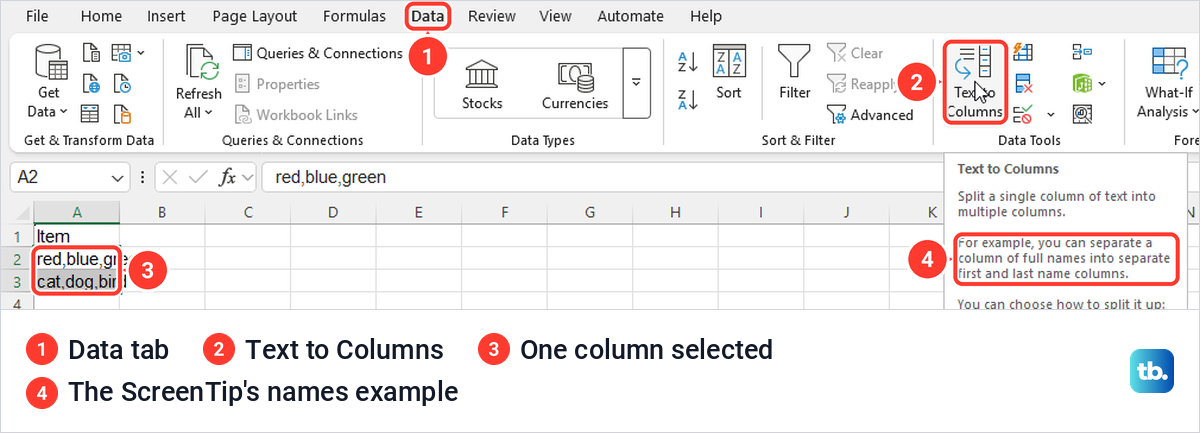Screen dimensions: 1200x433
Task: Click Text to Columns
Action: pyautogui.click(x=975, y=82)
